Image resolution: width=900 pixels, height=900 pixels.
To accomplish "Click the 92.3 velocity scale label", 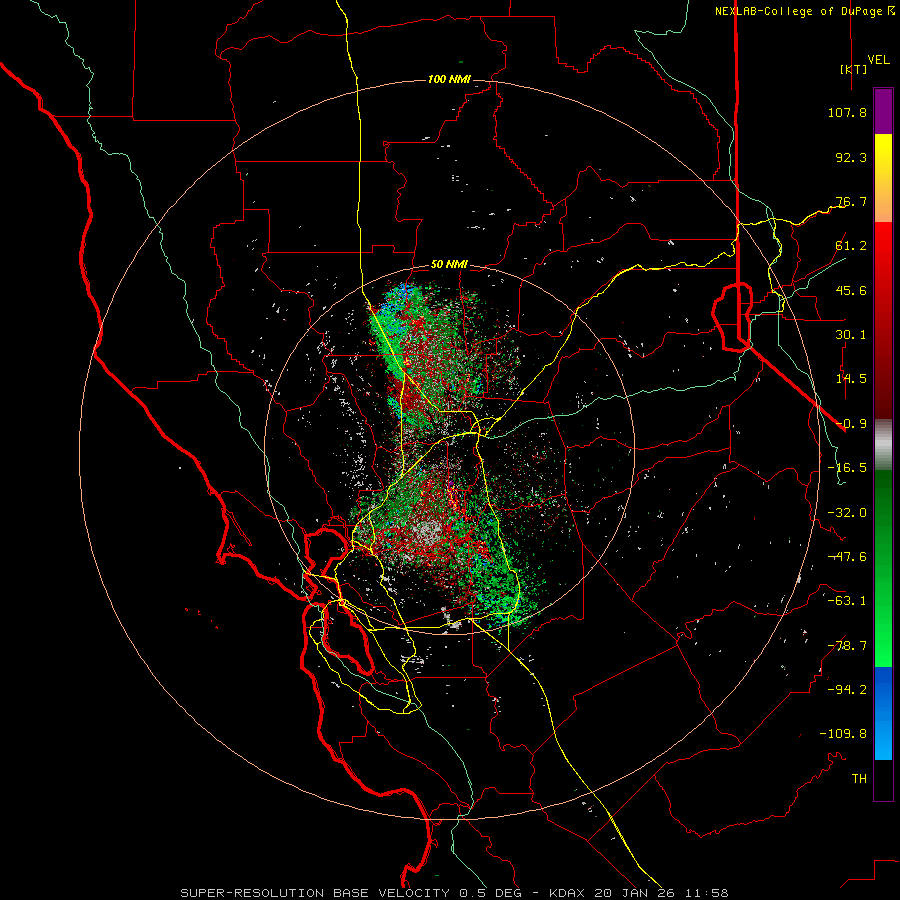I will tap(851, 157).
